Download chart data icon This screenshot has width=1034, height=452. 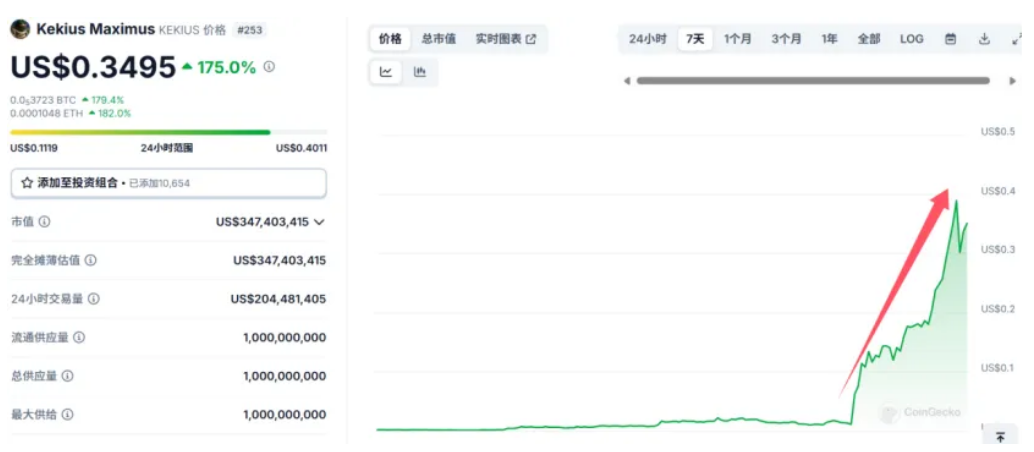[x=984, y=39]
